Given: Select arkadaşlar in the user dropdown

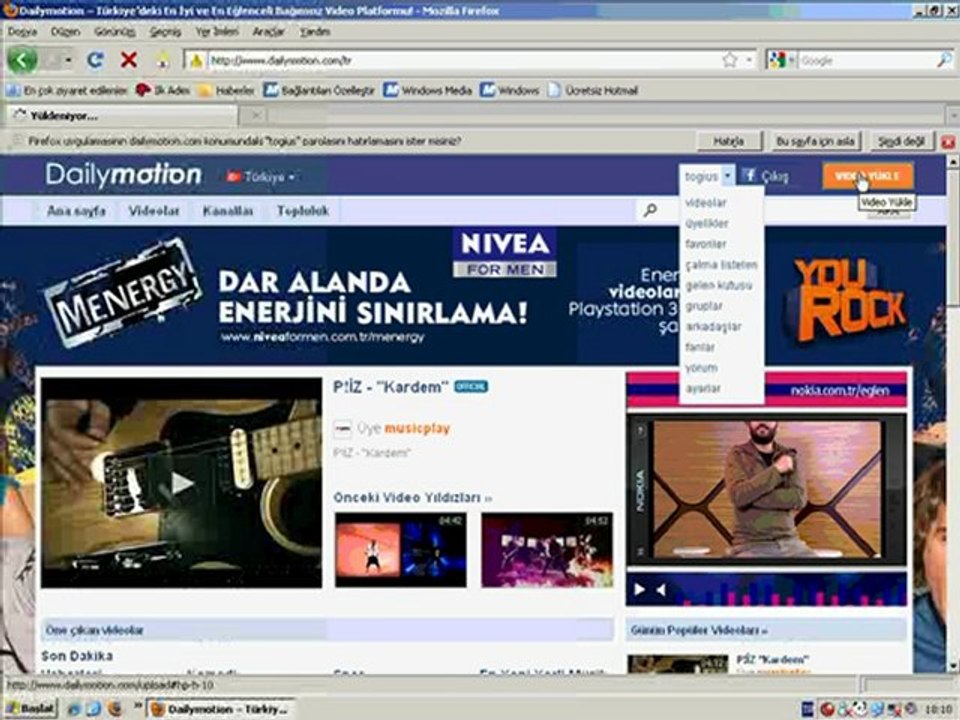Looking at the screenshot, I should click(713, 326).
